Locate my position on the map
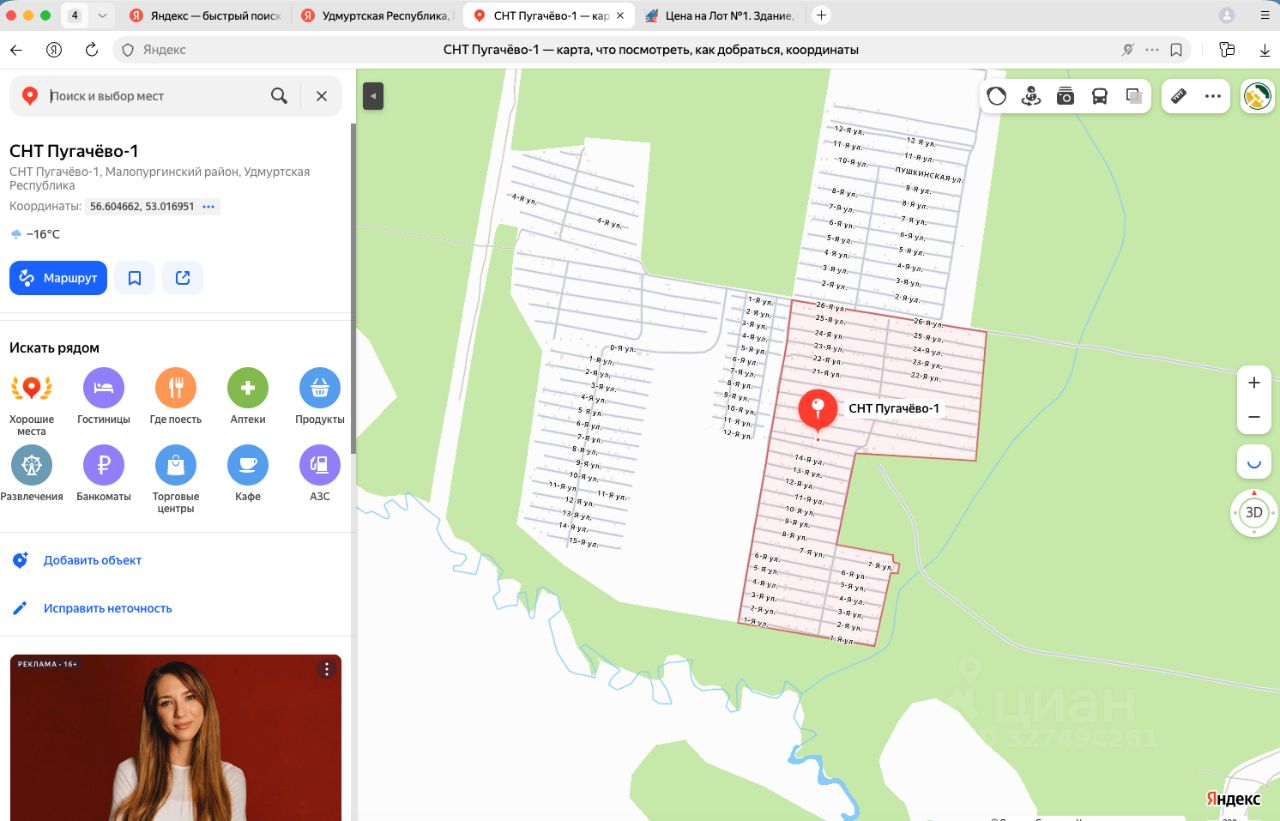The width and height of the screenshot is (1280, 821). click(x=1254, y=462)
